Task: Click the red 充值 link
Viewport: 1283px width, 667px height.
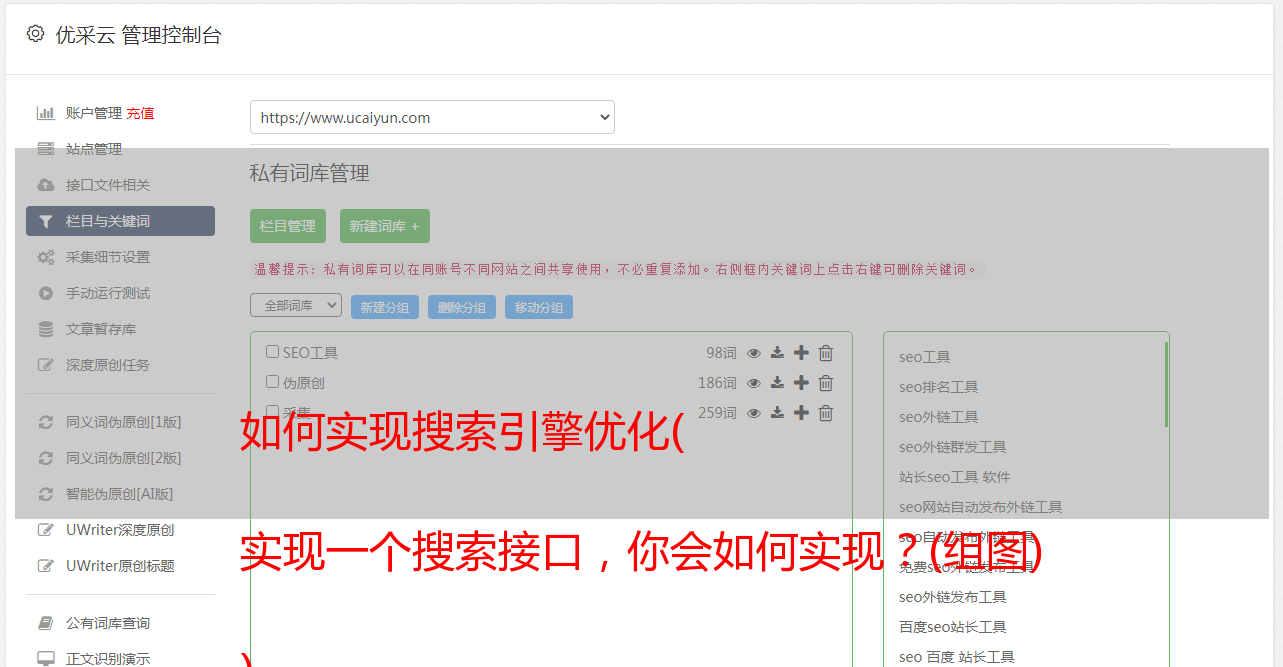Action: [x=140, y=113]
